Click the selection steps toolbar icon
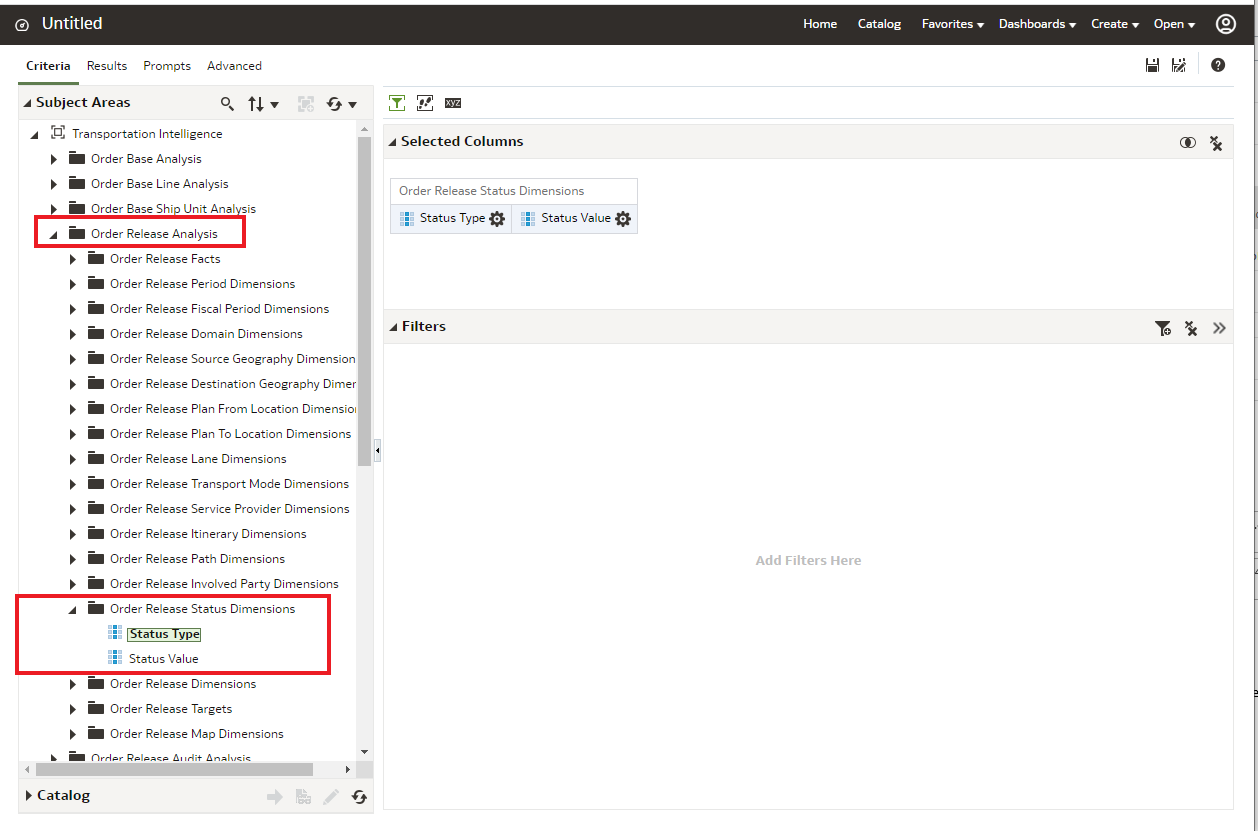1258x831 pixels. (425, 102)
